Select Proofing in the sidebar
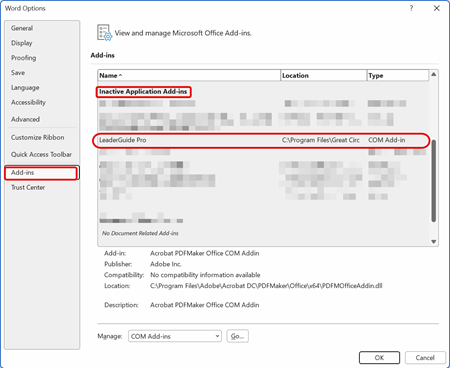This screenshot has height=368, width=450. pos(24,58)
